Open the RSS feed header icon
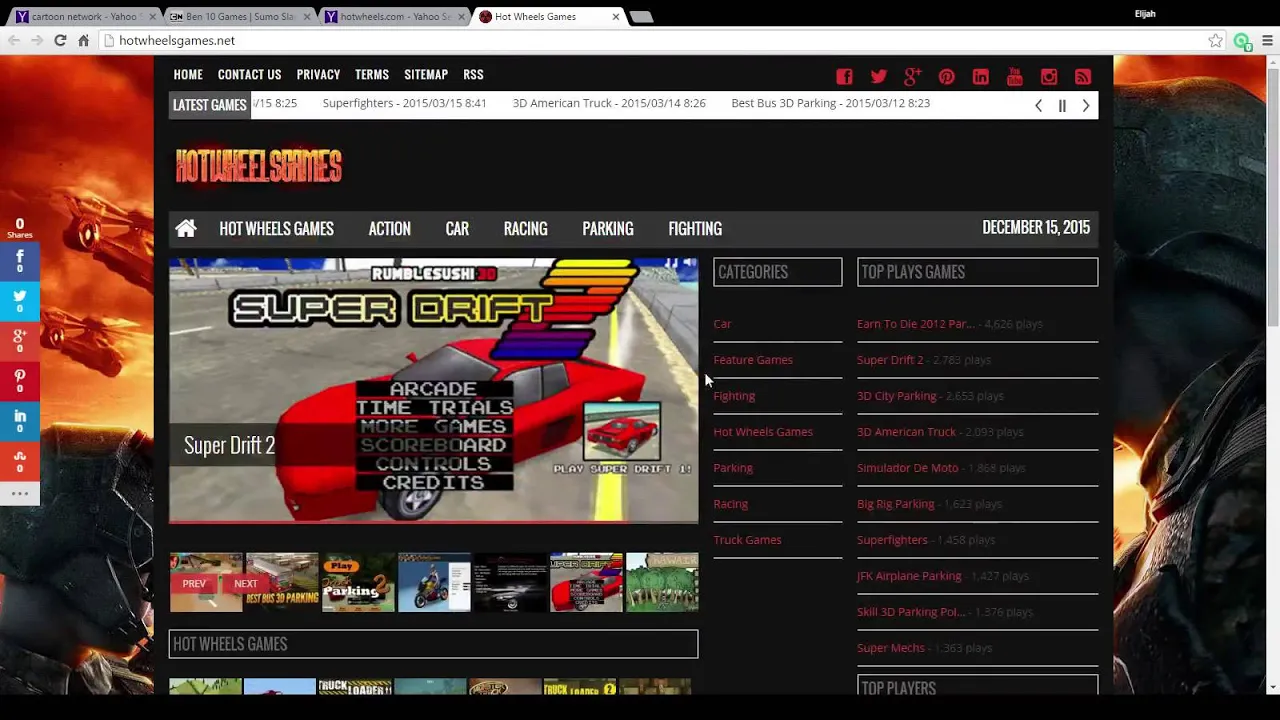This screenshot has width=1280, height=720. 1082,77
